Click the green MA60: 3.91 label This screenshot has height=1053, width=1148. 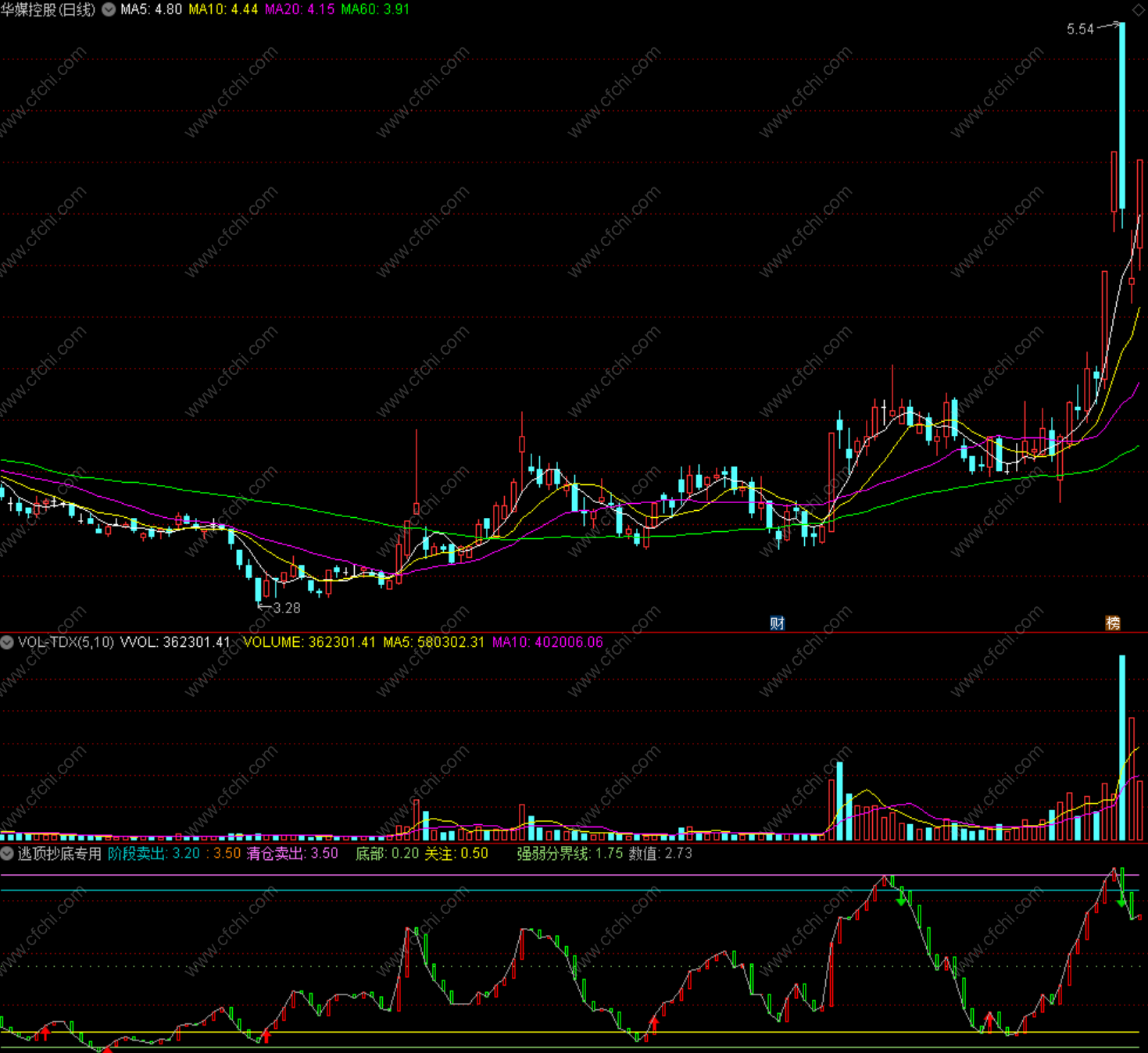[375, 10]
